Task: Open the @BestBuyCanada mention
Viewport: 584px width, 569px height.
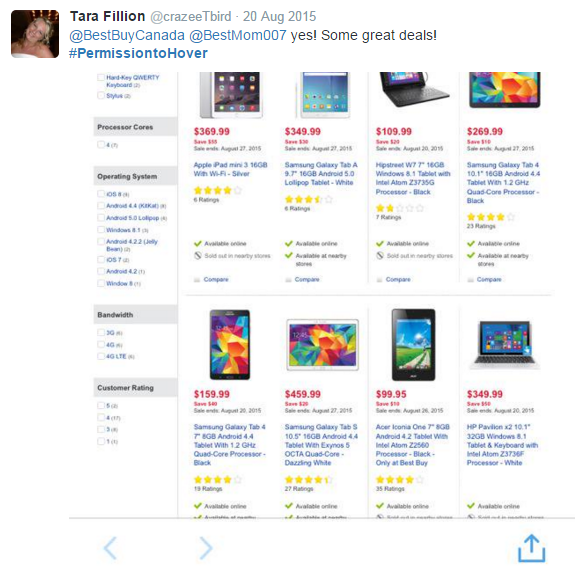Action: [127, 35]
